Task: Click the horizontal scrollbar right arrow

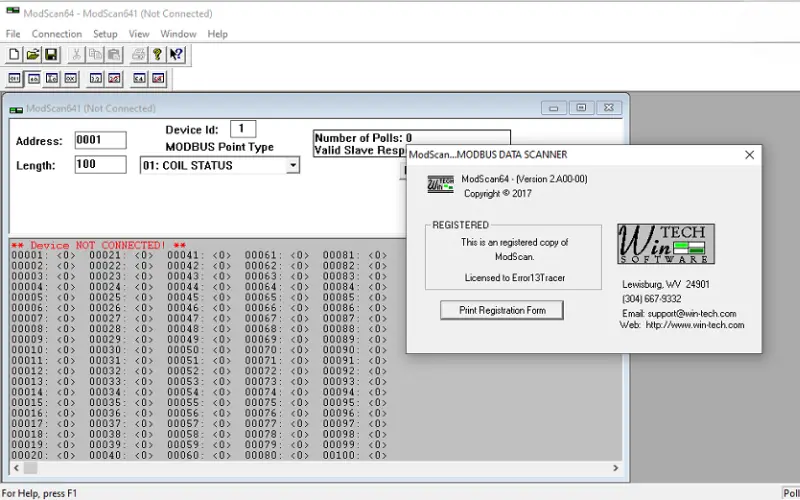Action: (x=615, y=468)
